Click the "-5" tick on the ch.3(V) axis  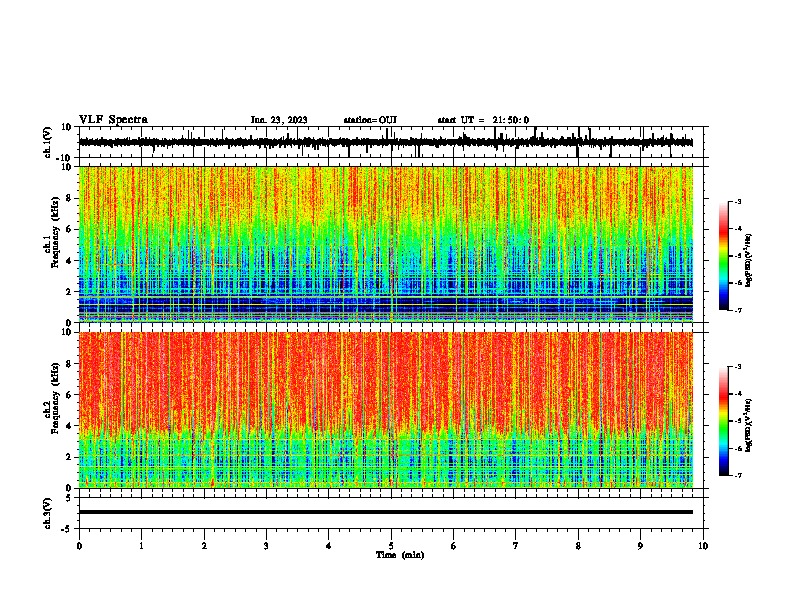(68, 529)
